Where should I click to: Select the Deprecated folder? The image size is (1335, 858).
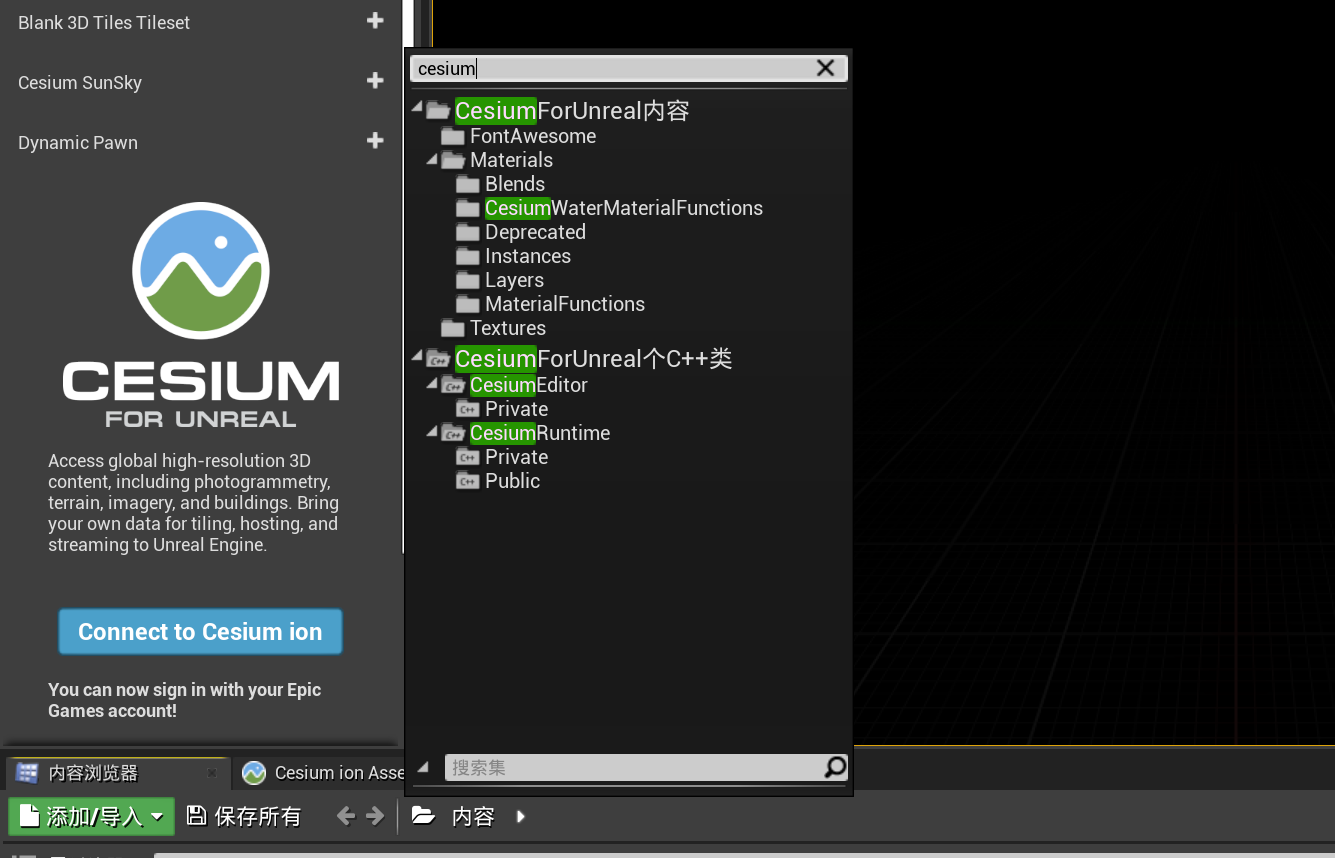[534, 232]
